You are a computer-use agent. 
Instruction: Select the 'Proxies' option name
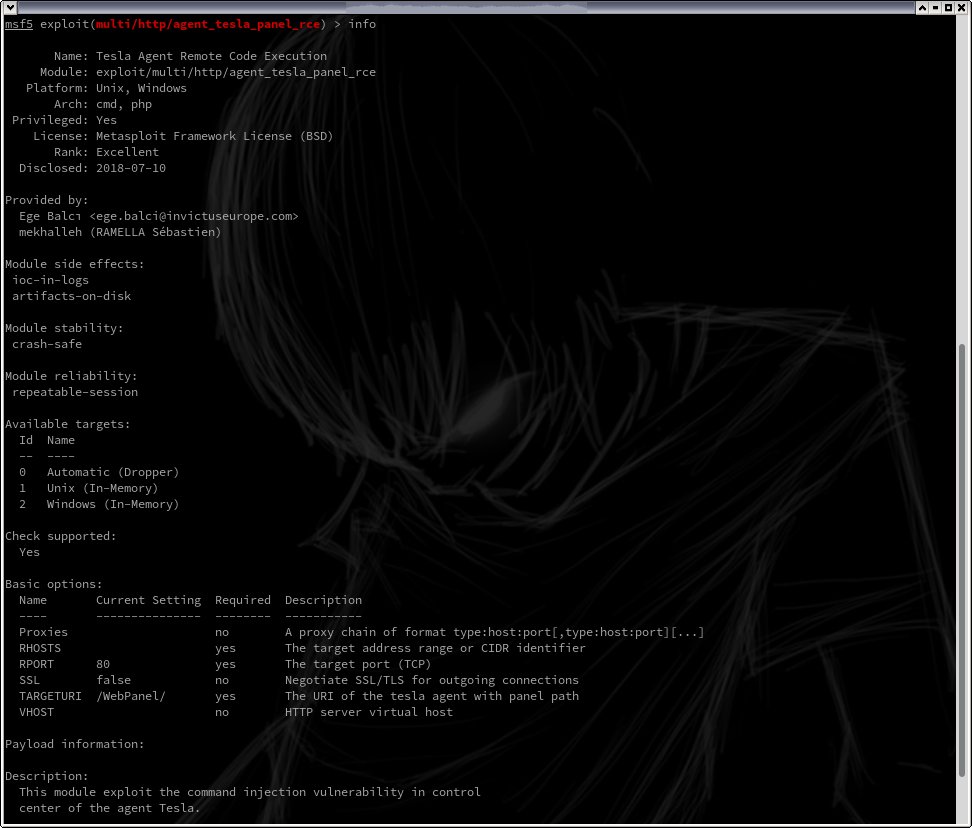pos(43,632)
